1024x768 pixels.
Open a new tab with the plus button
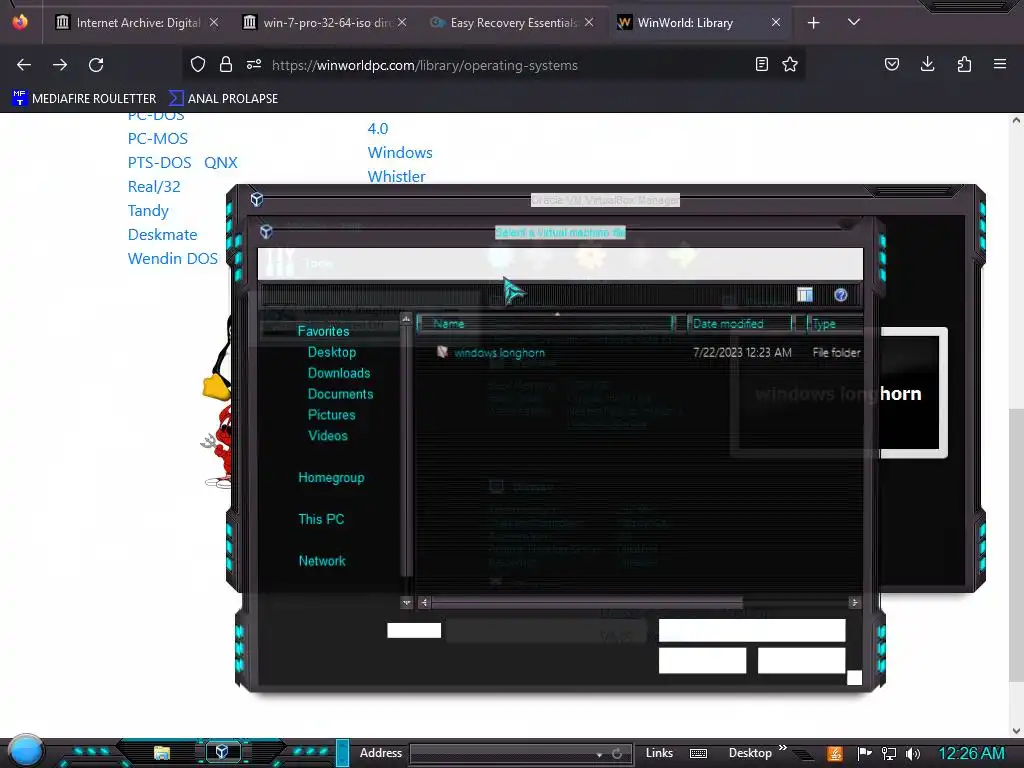coord(813,23)
